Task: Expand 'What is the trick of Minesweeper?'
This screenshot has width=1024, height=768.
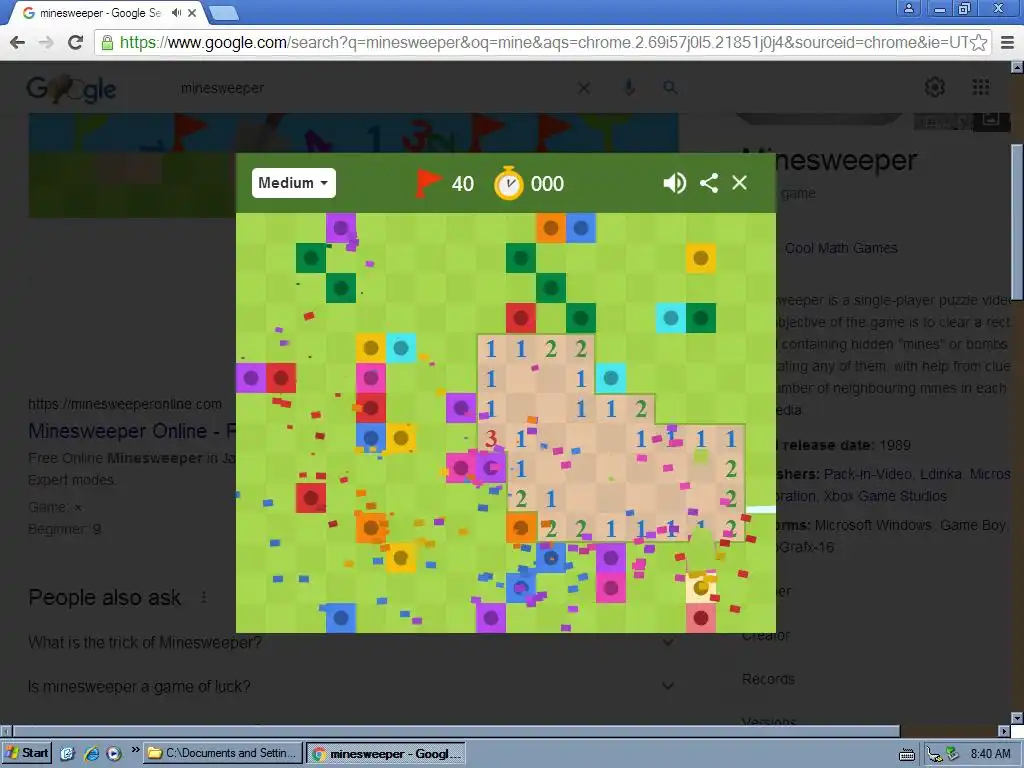Action: pyautogui.click(x=351, y=643)
